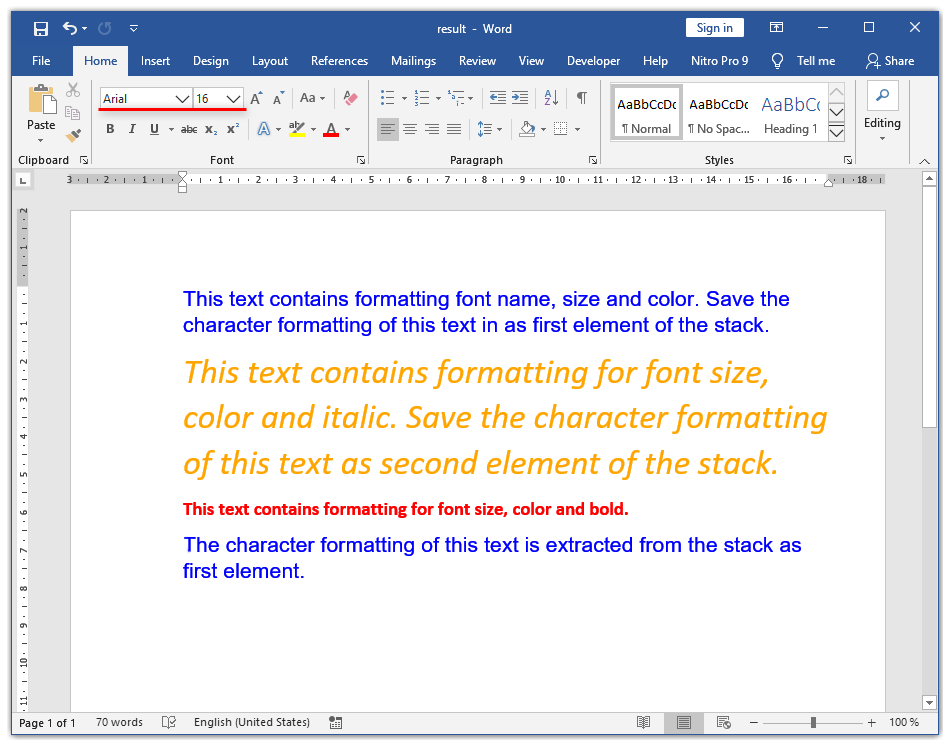Apply Underline to selected text
Screen dimensions: 951x748
[155, 129]
